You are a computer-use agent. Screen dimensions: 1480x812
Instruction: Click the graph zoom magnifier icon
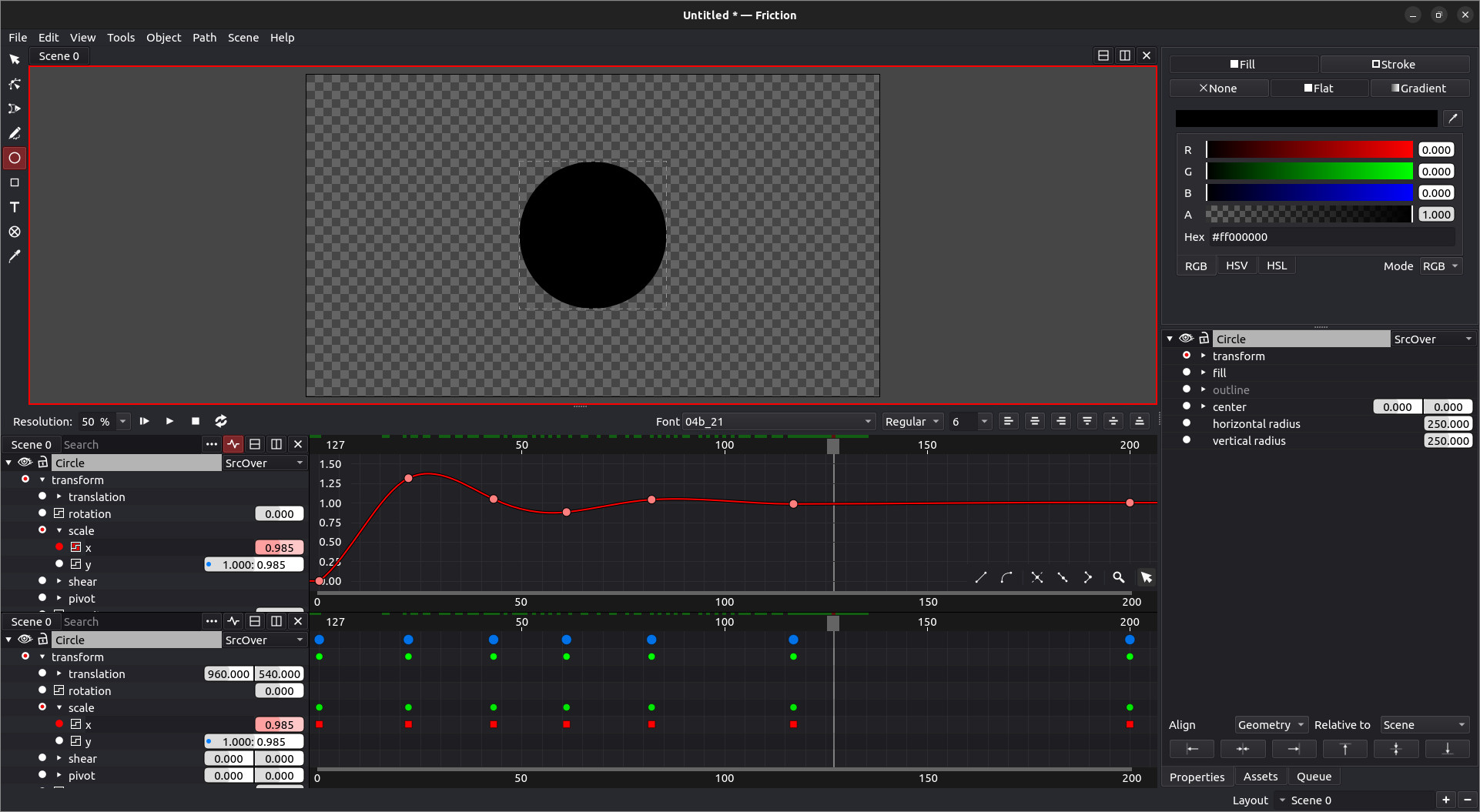pyautogui.click(x=1118, y=577)
